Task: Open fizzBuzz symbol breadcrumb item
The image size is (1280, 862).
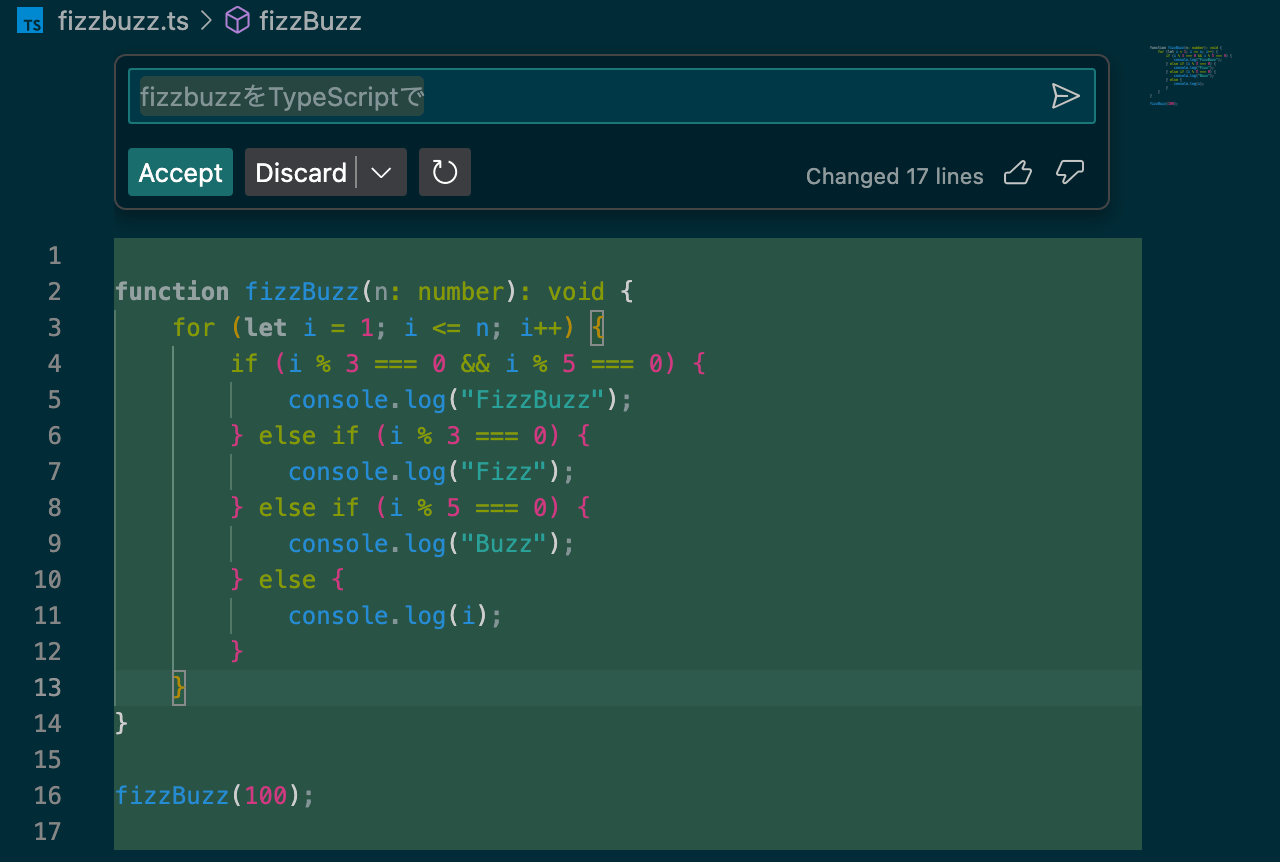Action: tap(310, 20)
